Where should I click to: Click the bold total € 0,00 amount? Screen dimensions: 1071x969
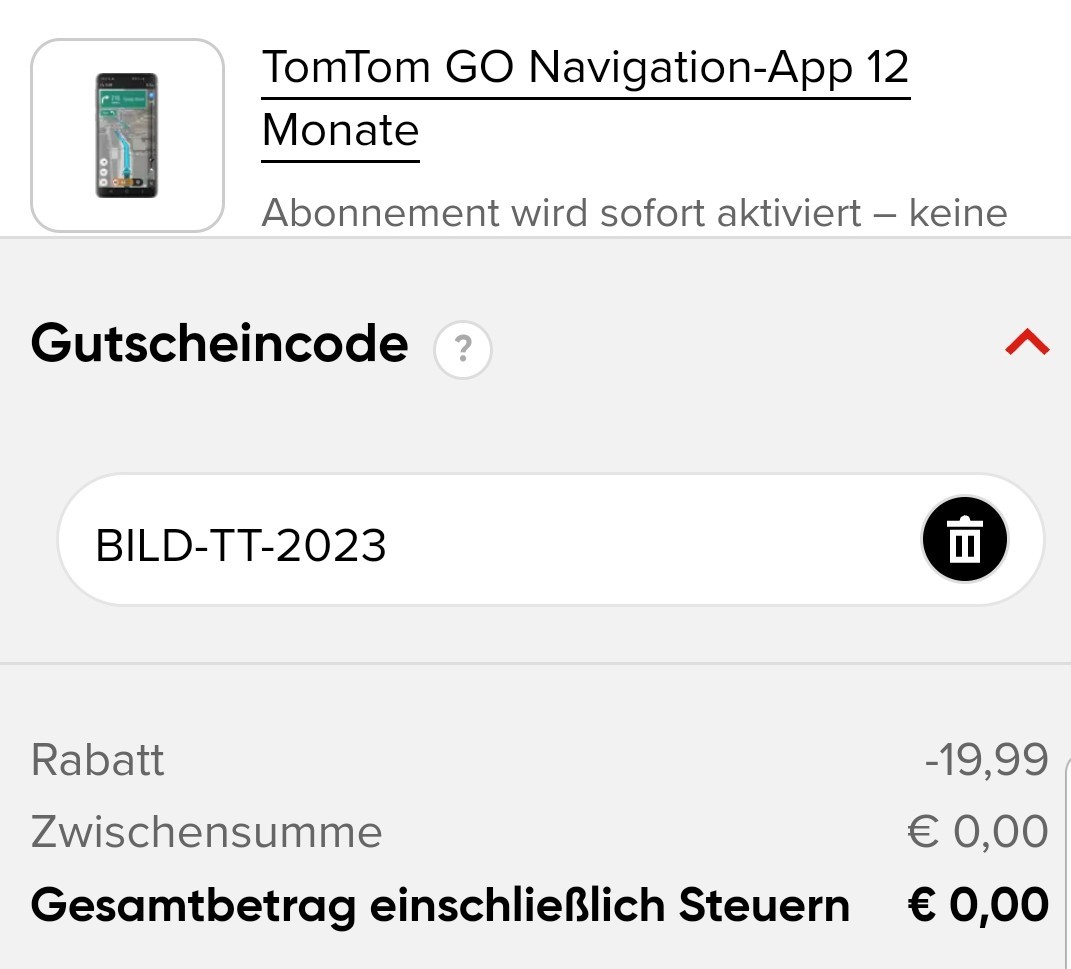978,905
